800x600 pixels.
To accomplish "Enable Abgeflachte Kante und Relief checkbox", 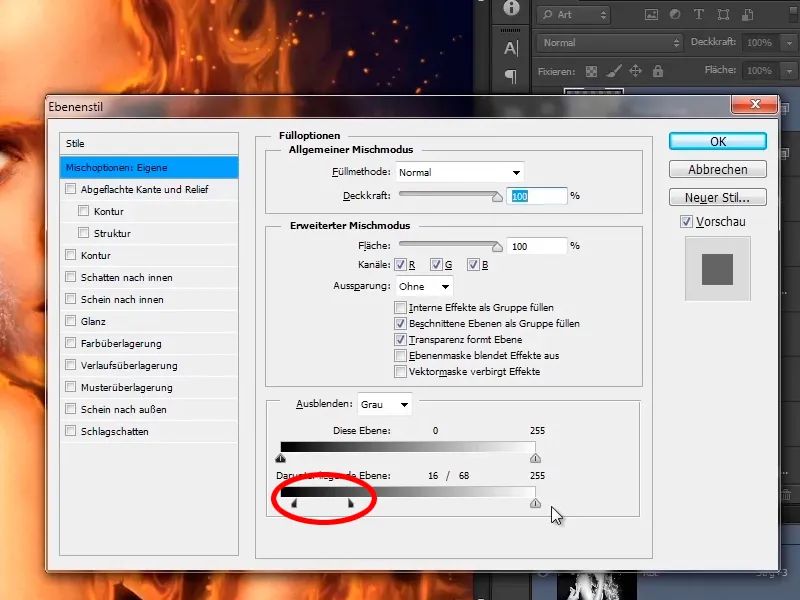I will (x=70, y=189).
